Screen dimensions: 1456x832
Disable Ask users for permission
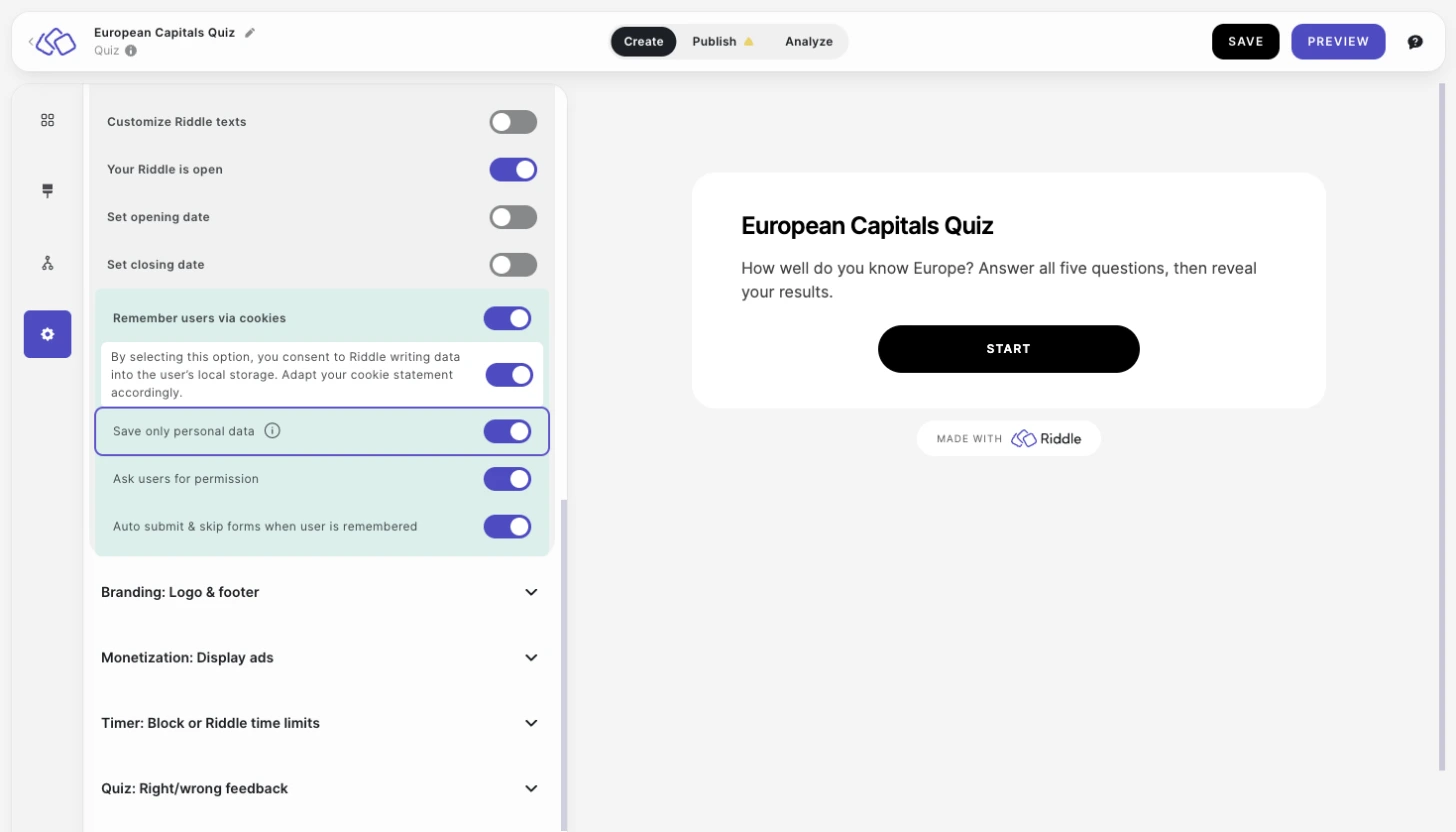pos(507,479)
